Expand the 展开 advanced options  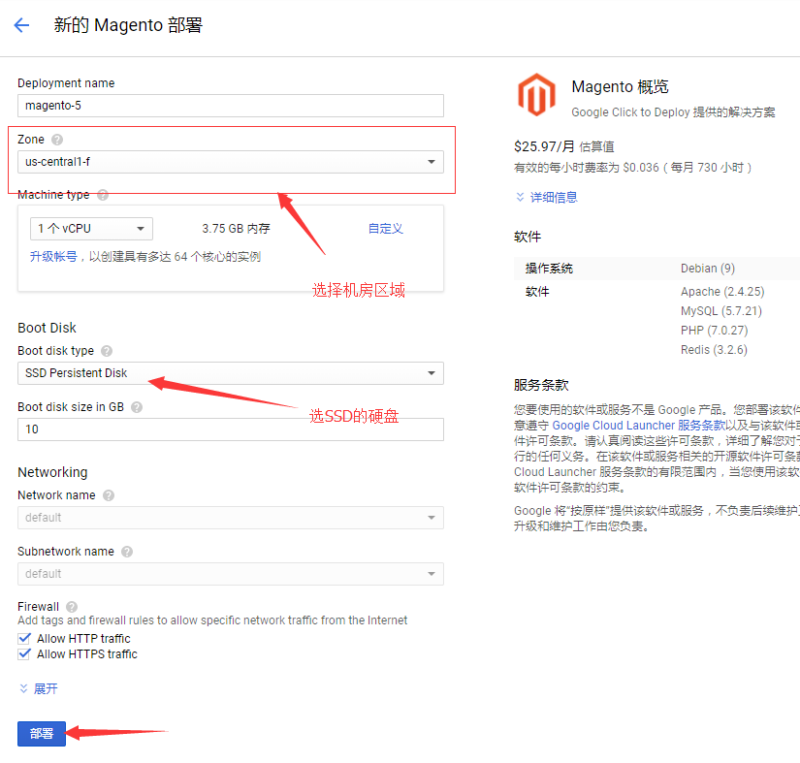[38, 689]
